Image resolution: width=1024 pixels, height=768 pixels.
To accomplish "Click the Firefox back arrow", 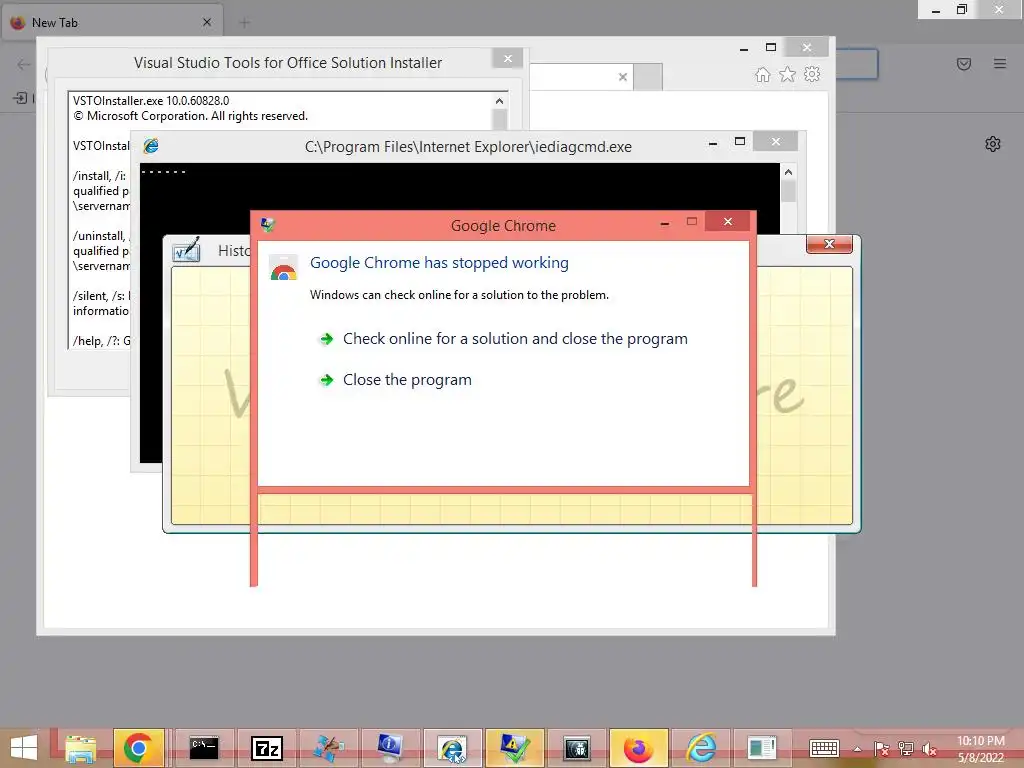I will (x=24, y=64).
